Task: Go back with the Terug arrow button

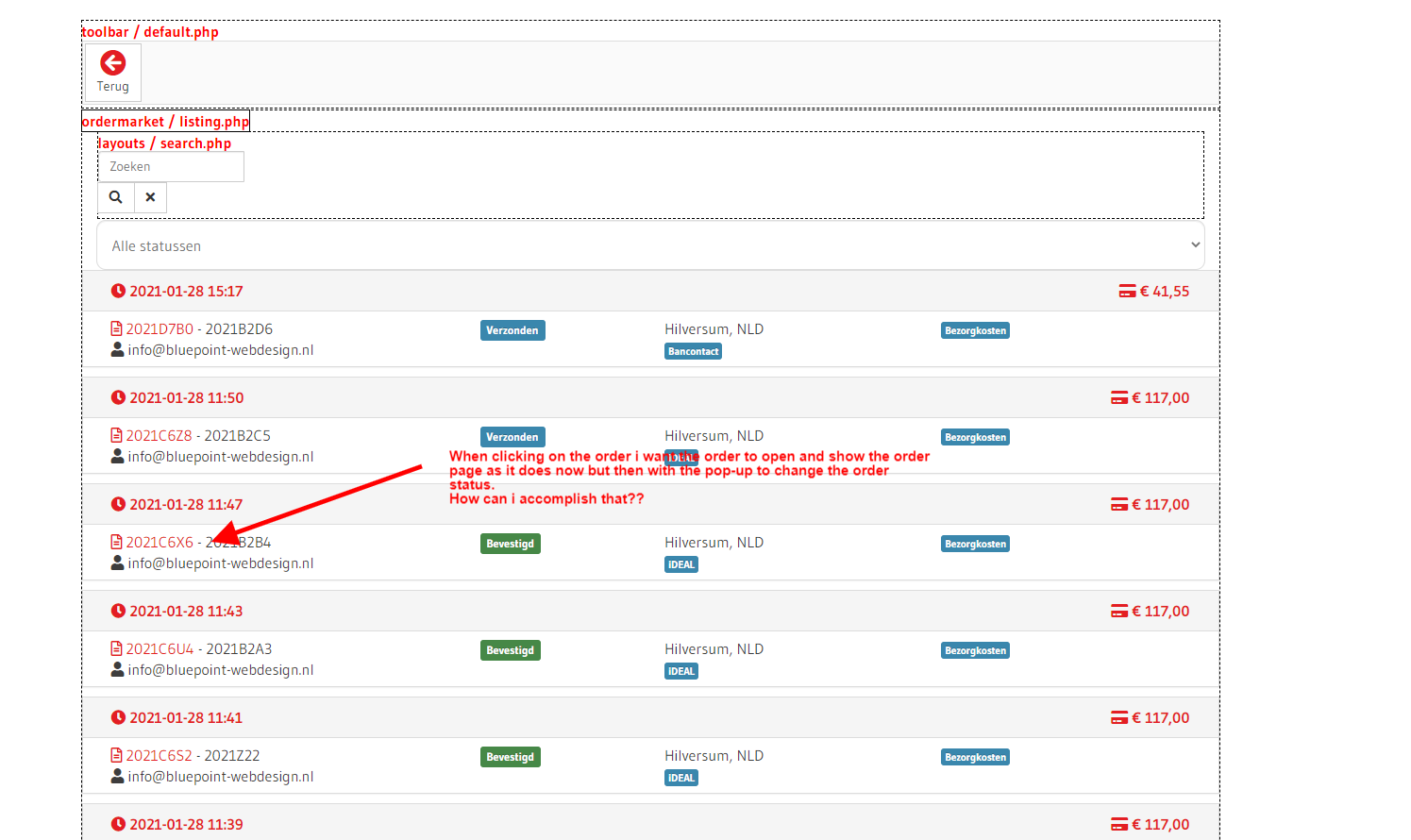Action: coord(113,72)
